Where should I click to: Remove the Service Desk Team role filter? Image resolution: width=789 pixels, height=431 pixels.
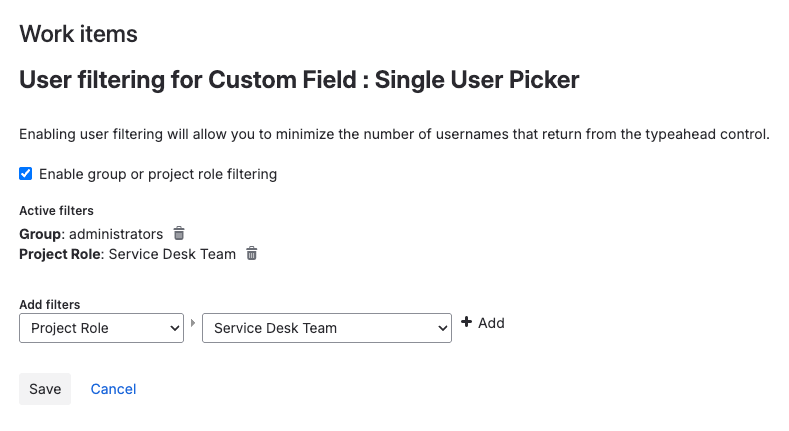click(252, 254)
